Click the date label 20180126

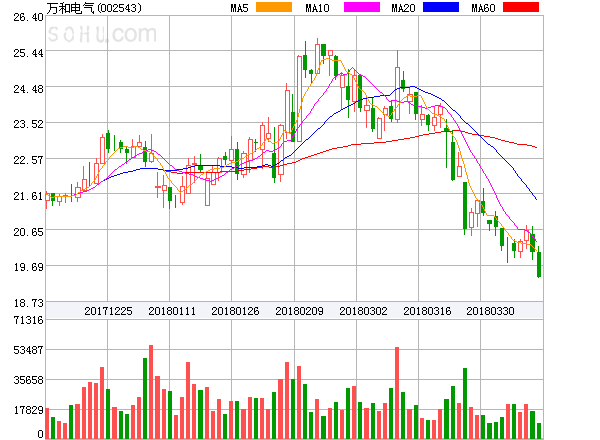click(235, 311)
